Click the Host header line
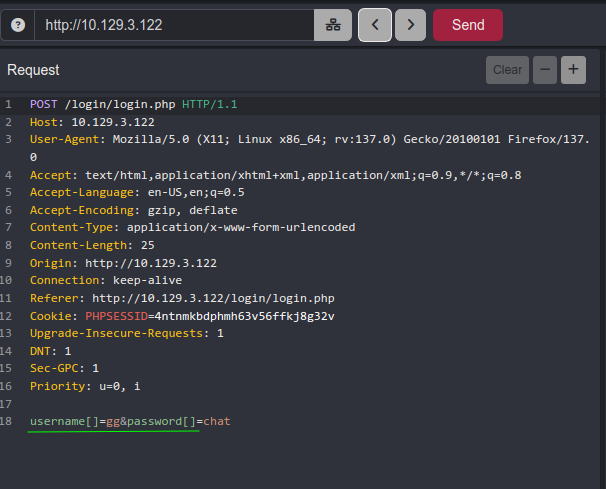Viewport: 606px width, 489px height. click(90, 122)
